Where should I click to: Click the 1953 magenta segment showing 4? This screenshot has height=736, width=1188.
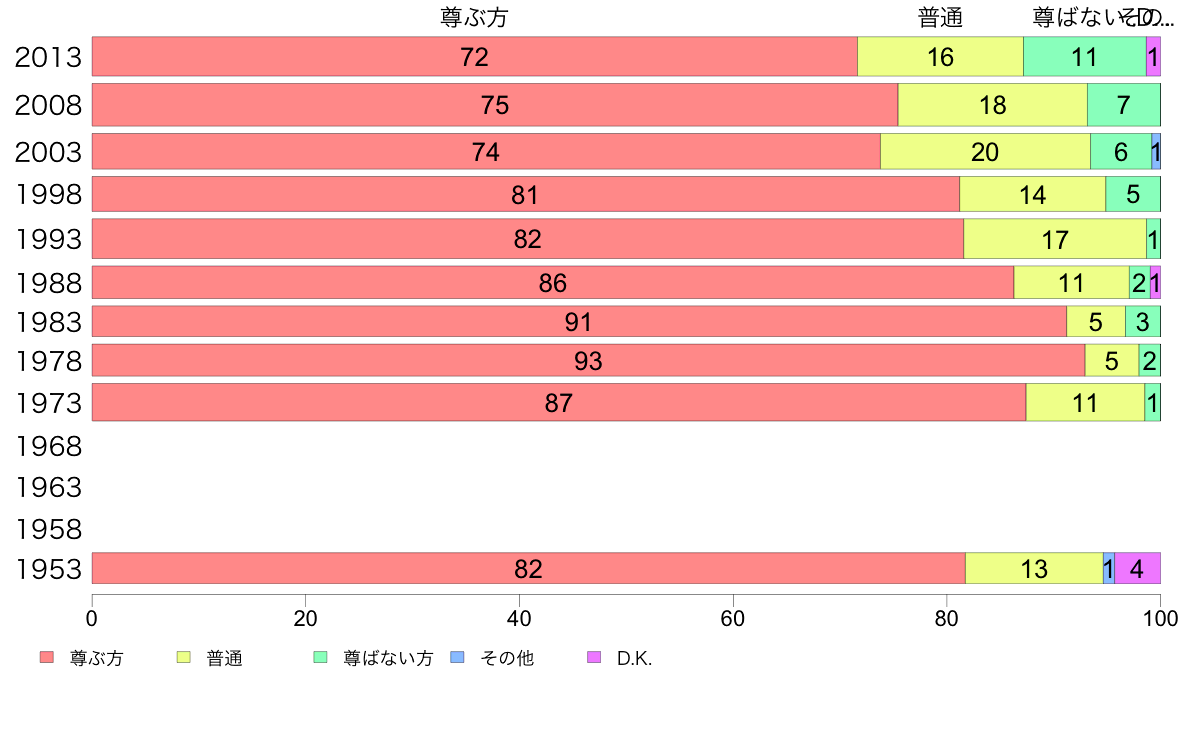click(1137, 568)
